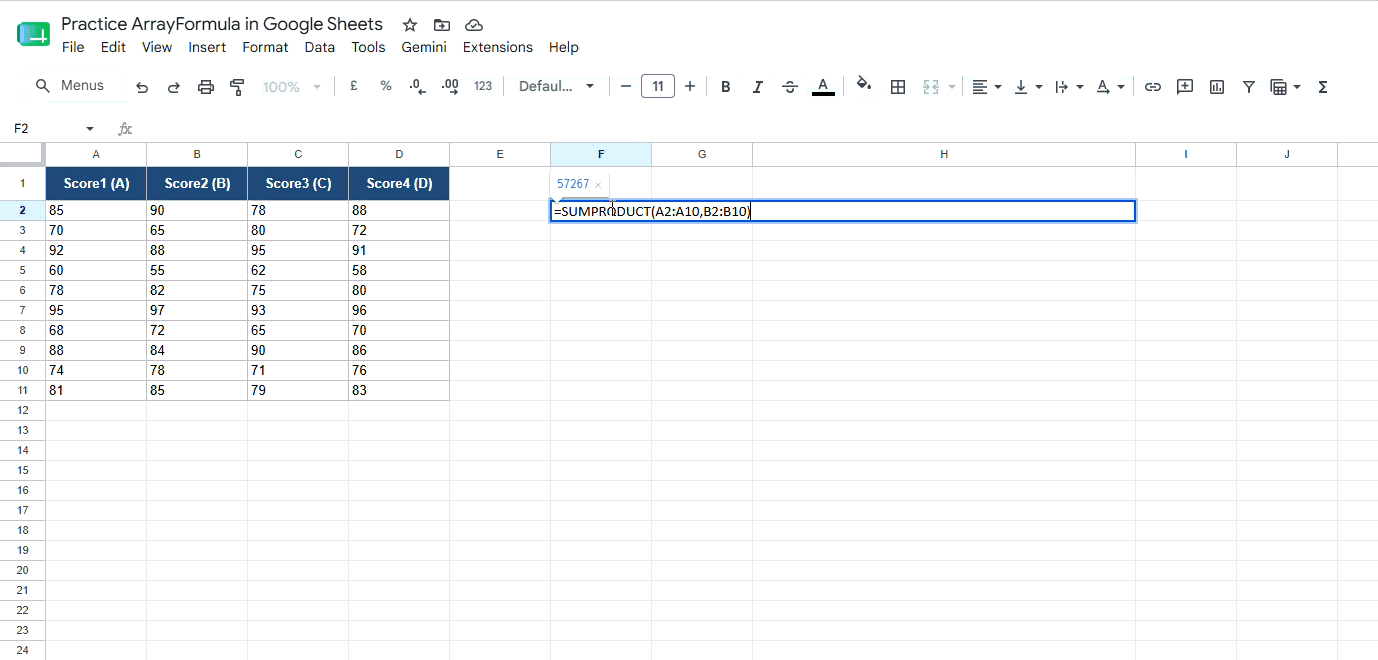Increase decimal places
Screen dimensions: 1378x660
[450, 87]
